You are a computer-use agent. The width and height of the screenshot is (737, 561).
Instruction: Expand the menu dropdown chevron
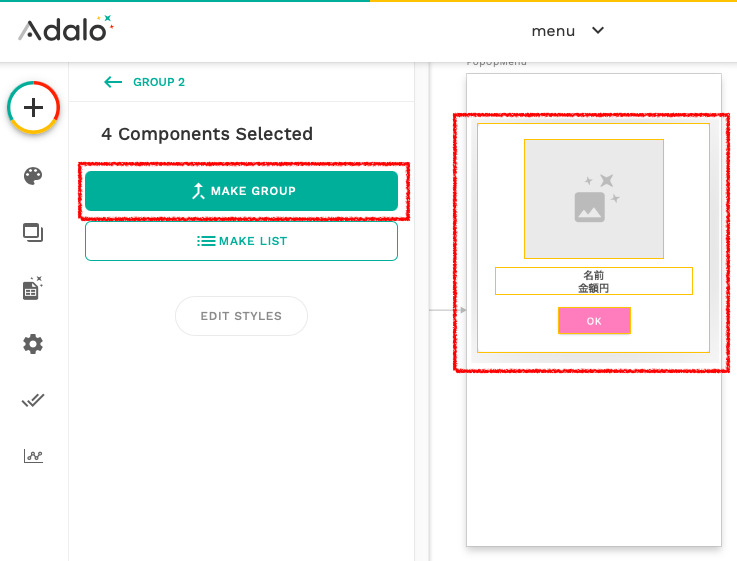pyautogui.click(x=598, y=31)
